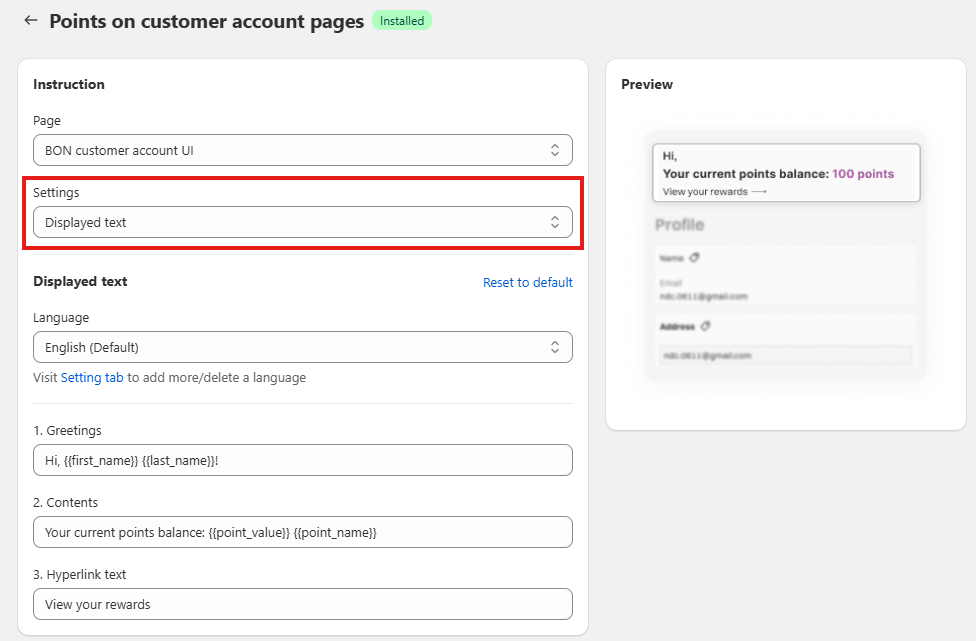Open the Language dropdown set to English (Default)
This screenshot has width=976, height=641.
(x=302, y=347)
